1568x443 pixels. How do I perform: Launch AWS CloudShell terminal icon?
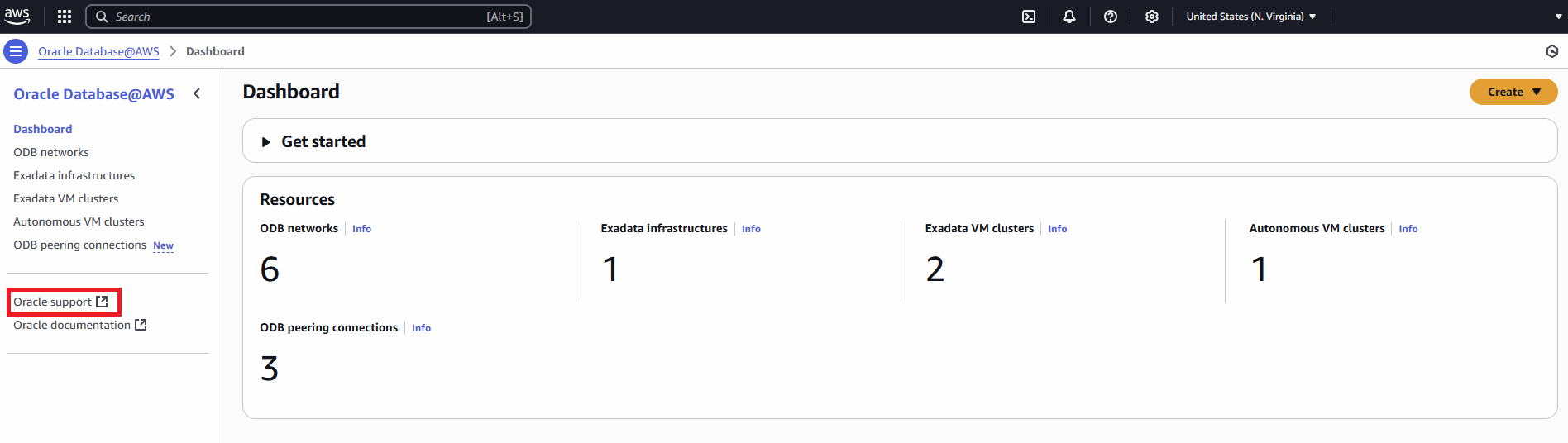(1029, 17)
